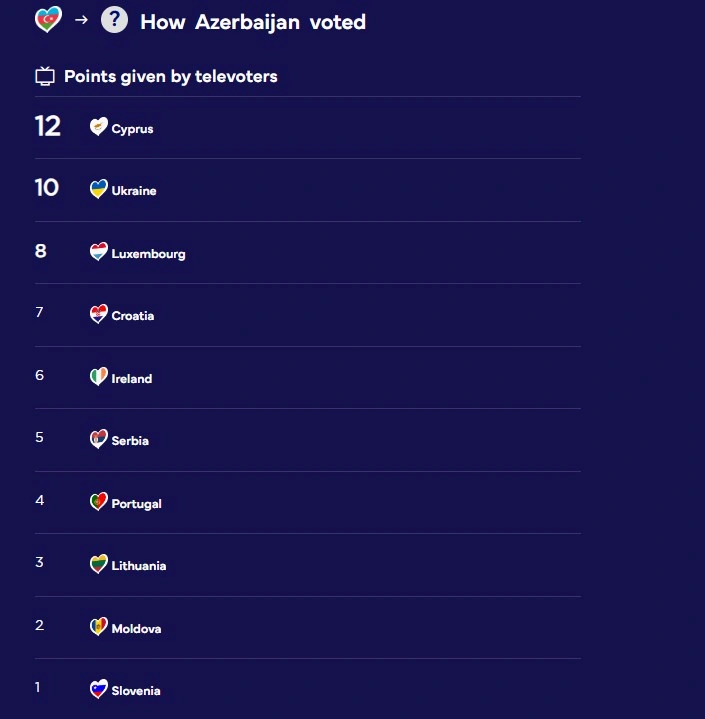705x719 pixels.
Task: Click the Lithuania heart flag icon
Action: click(x=98, y=564)
